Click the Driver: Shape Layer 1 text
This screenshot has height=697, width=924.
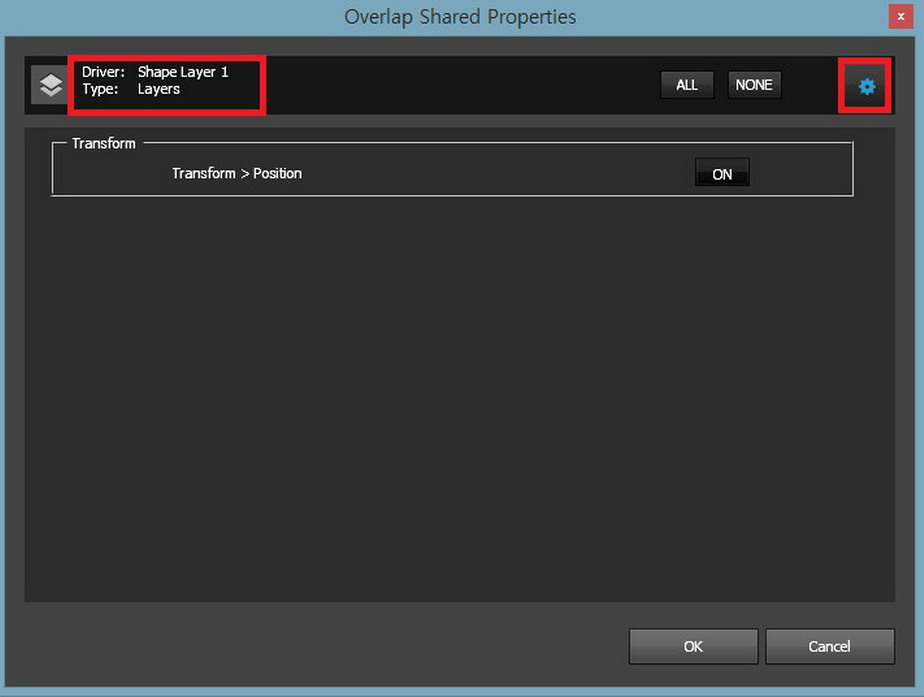(x=155, y=72)
